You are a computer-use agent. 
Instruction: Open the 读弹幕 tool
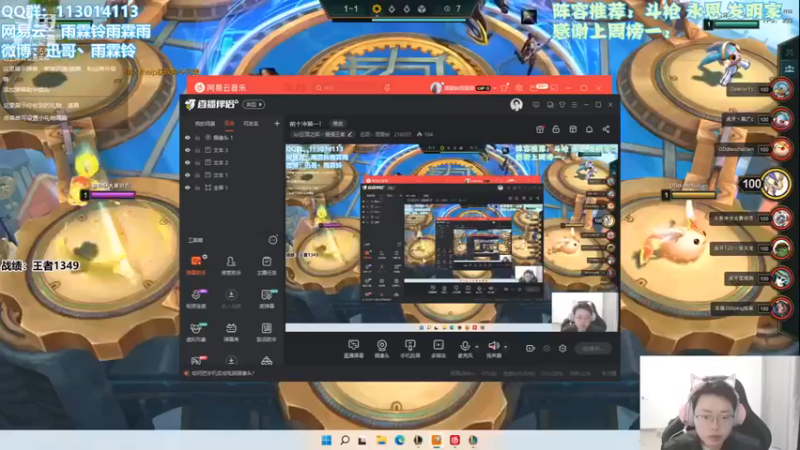pyautogui.click(x=266, y=298)
